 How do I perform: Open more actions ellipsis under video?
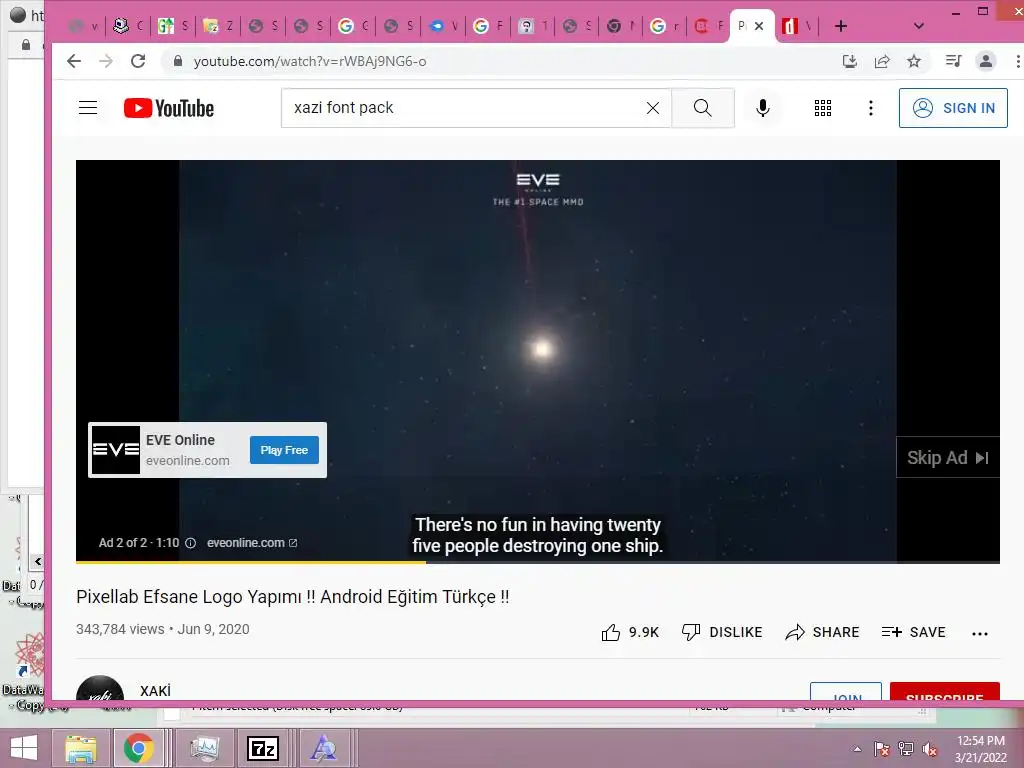980,633
